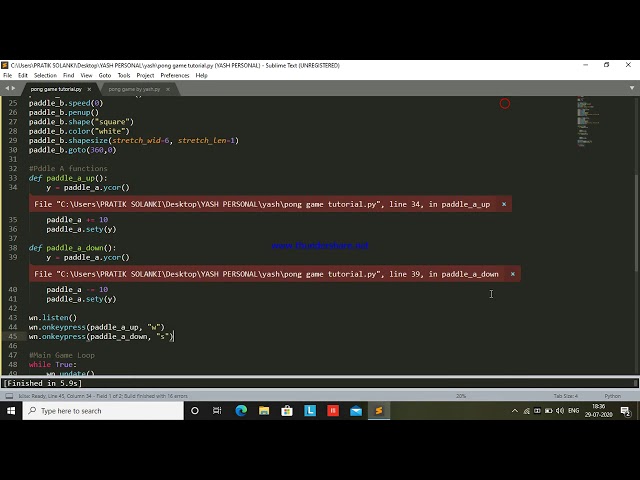The width and height of the screenshot is (640, 480).
Task: Click the Sublime Text taskbar icon
Action: pyautogui.click(x=379, y=411)
